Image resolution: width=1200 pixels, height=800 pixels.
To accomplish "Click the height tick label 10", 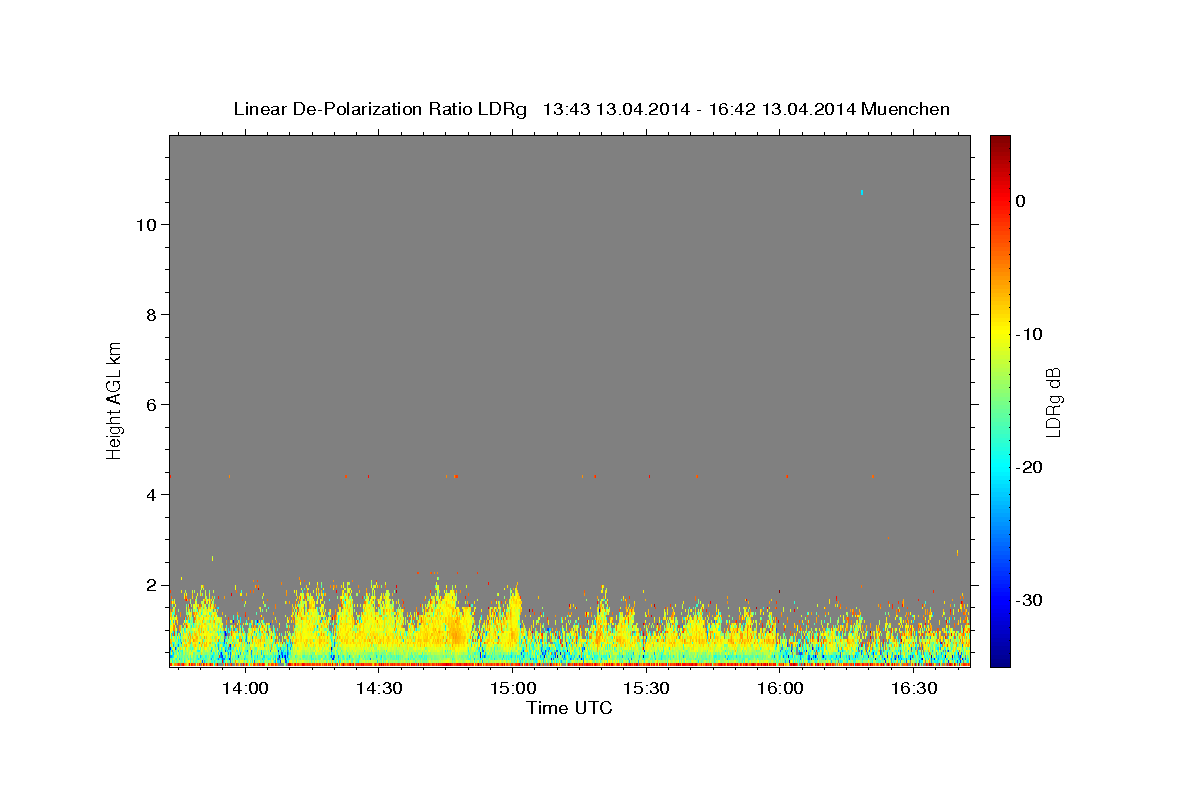I will (146, 224).
